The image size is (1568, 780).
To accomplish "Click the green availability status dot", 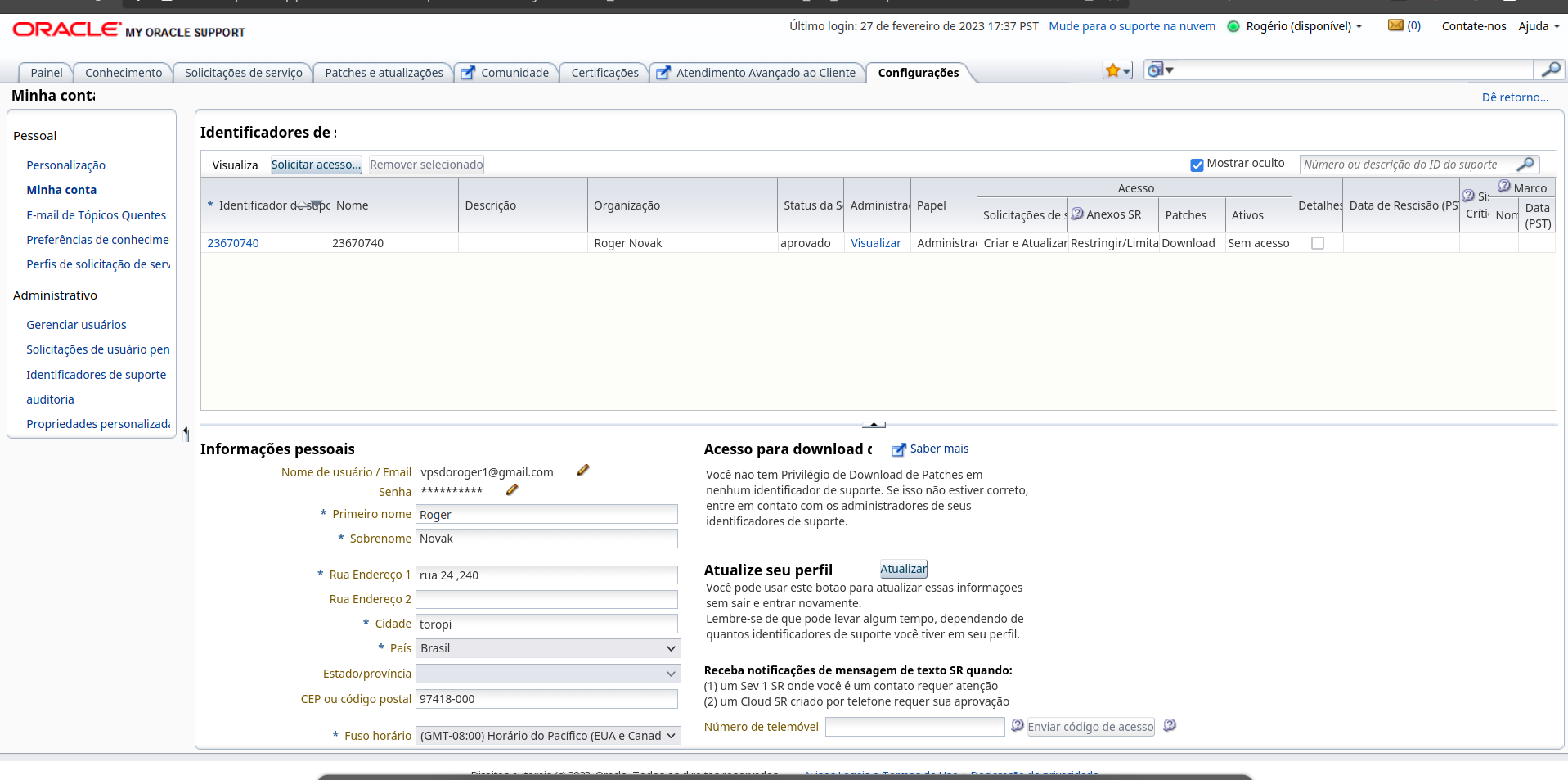I will (1233, 26).
